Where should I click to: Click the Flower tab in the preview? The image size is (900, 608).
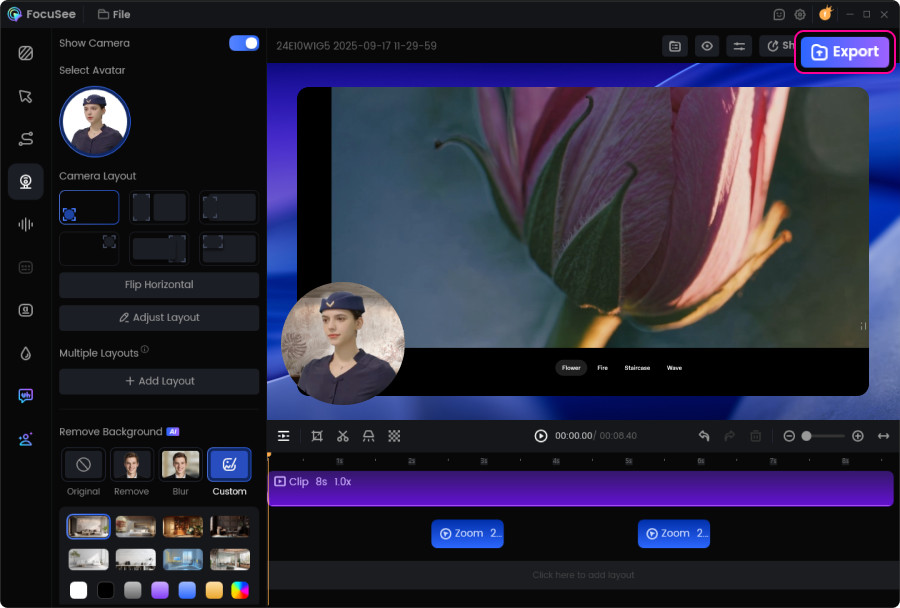tap(571, 368)
